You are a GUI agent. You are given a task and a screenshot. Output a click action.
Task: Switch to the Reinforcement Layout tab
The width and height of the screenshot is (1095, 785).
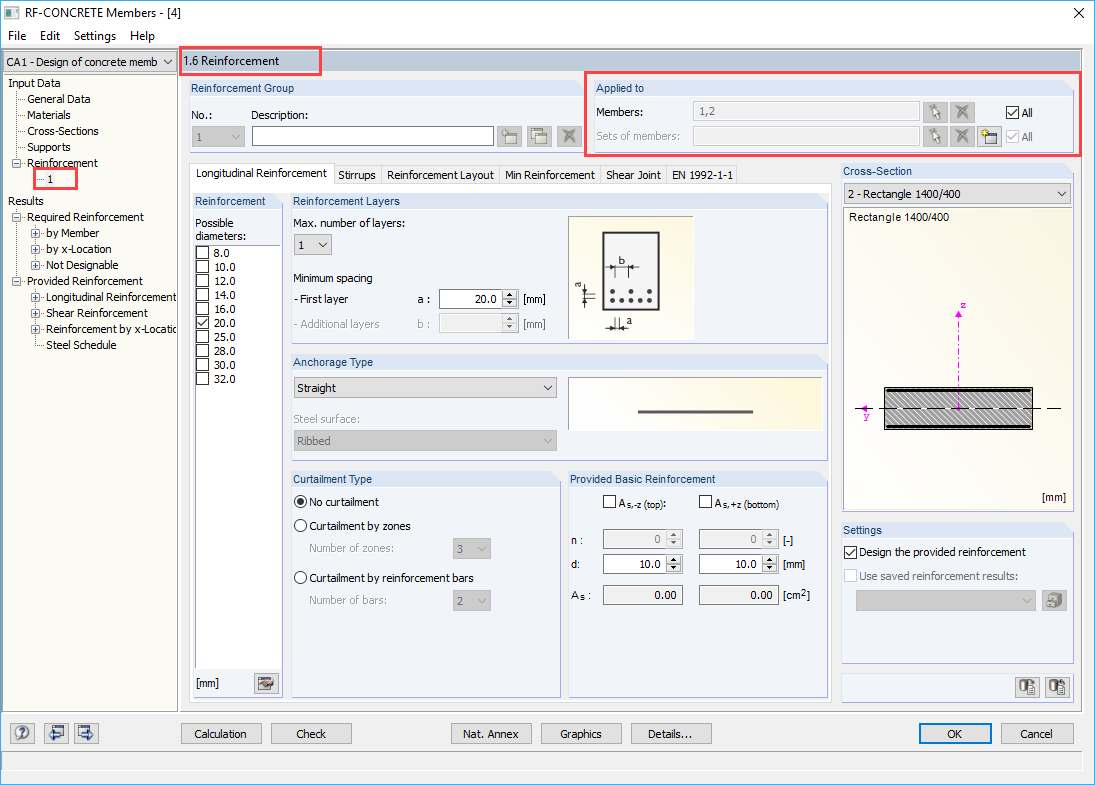click(441, 175)
